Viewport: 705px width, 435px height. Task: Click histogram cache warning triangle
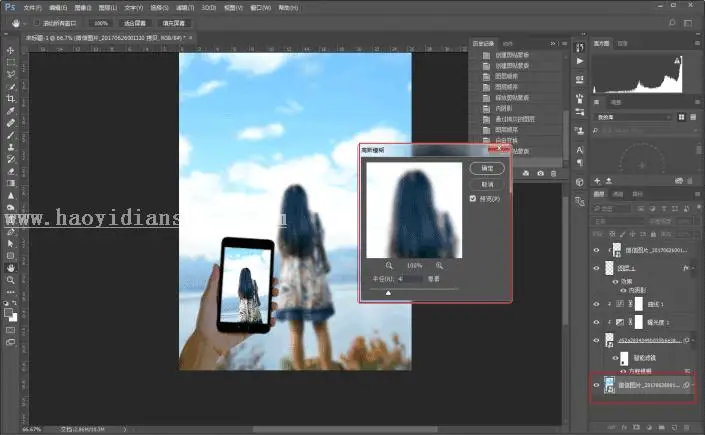pos(677,60)
